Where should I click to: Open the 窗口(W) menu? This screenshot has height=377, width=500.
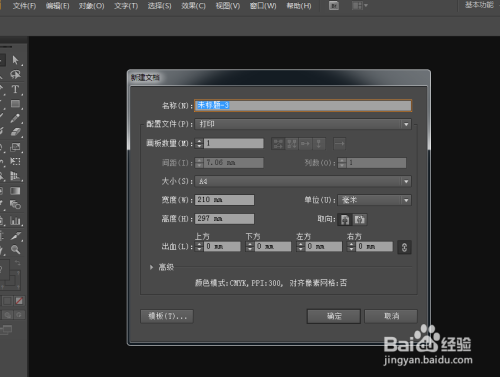point(263,6)
